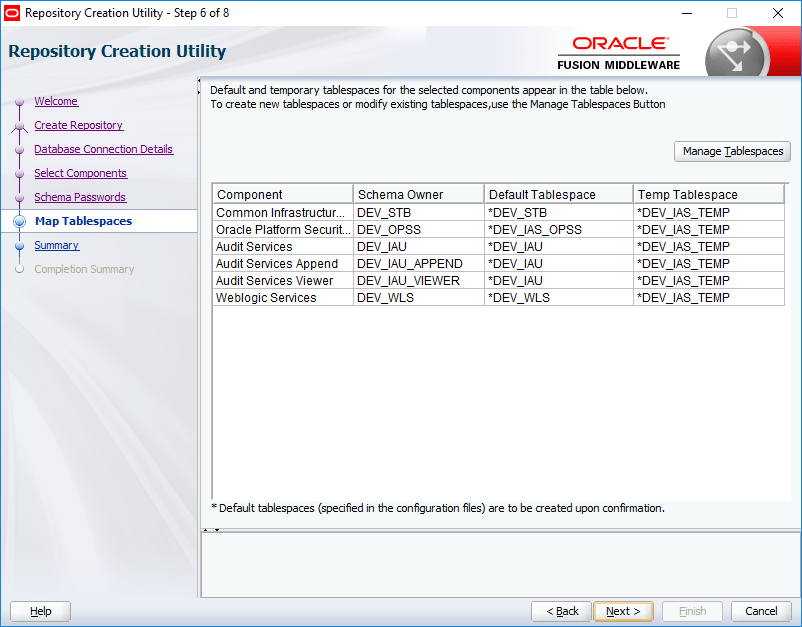Click the DEV_STB schema owner cell
The height and width of the screenshot is (627, 802).
418,212
